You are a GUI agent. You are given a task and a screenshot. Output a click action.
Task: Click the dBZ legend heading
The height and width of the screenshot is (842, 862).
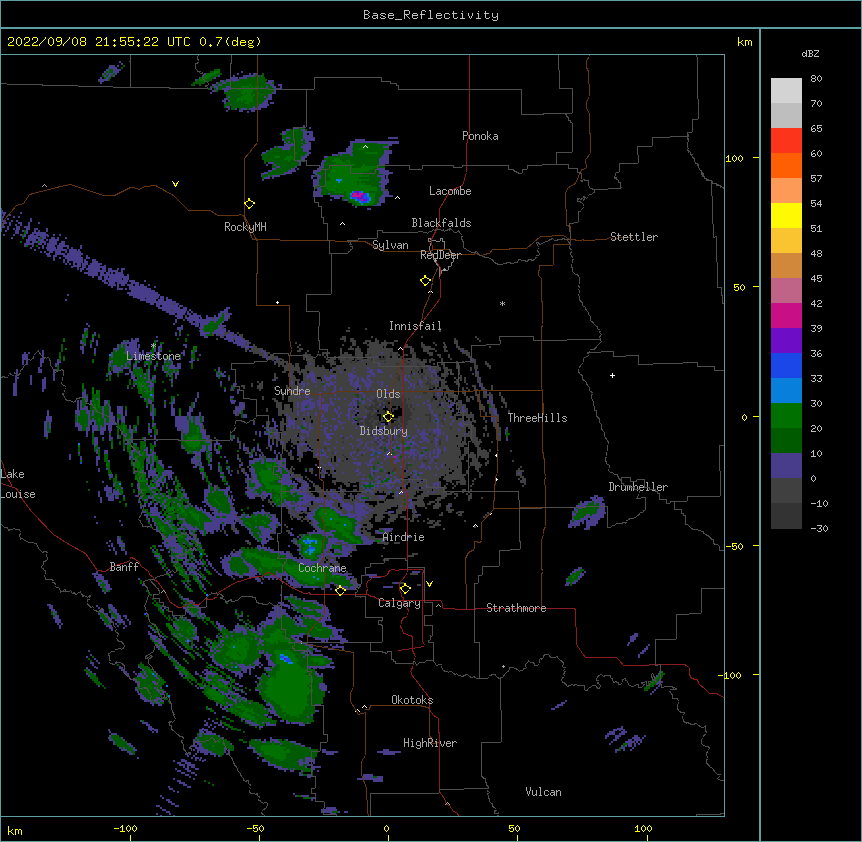(810, 53)
